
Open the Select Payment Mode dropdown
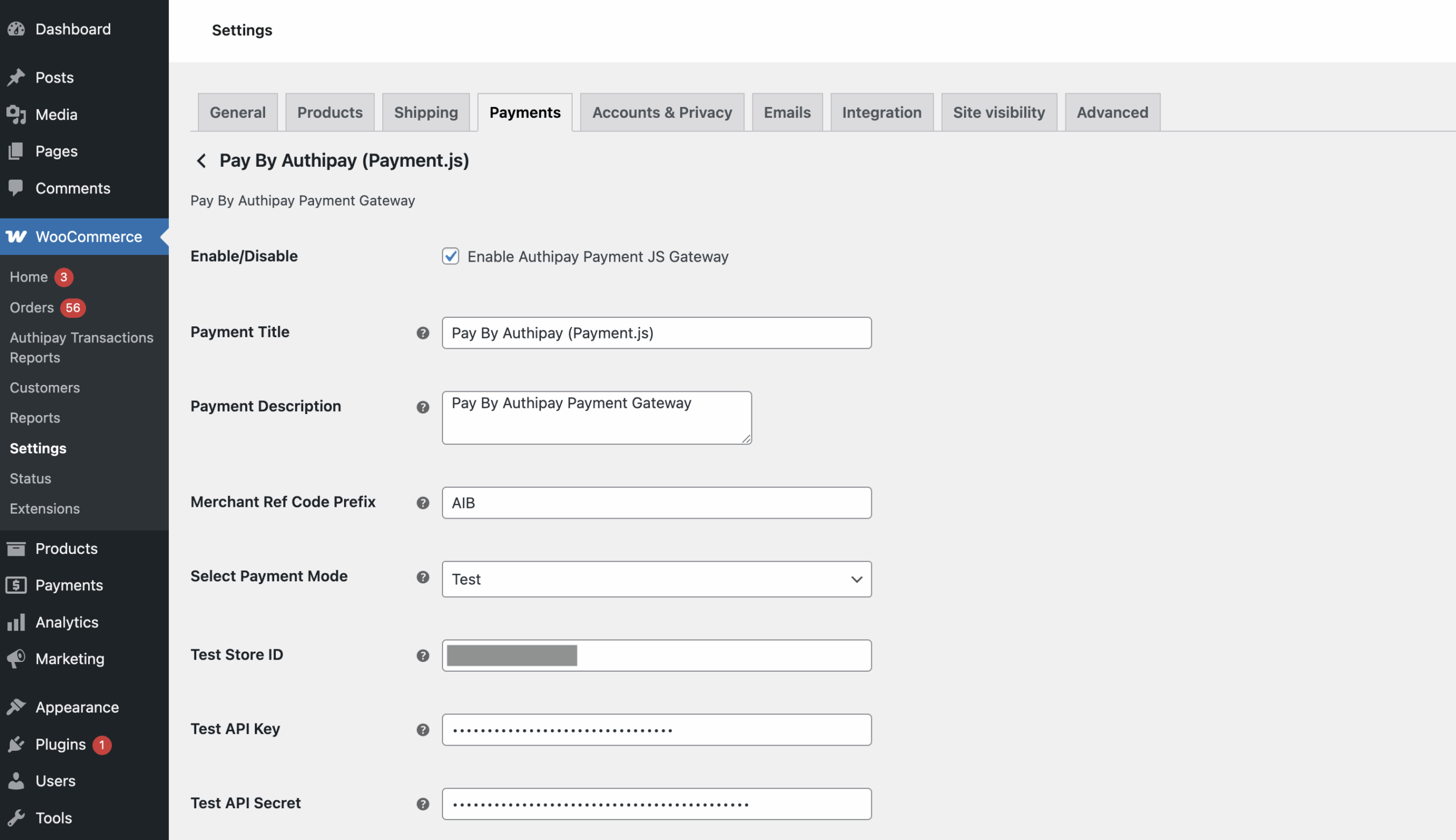tap(656, 578)
